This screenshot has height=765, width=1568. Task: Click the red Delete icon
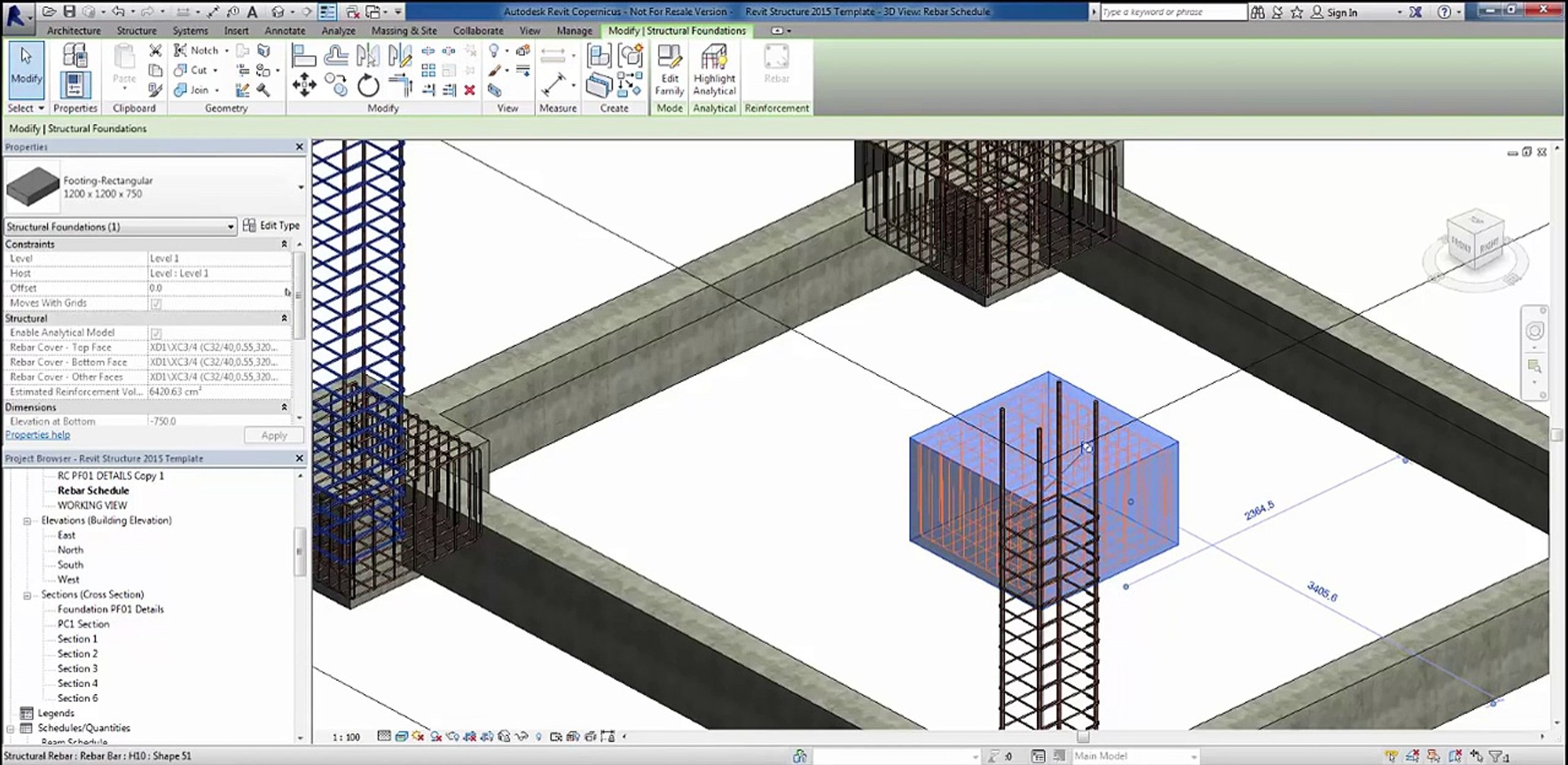click(469, 90)
